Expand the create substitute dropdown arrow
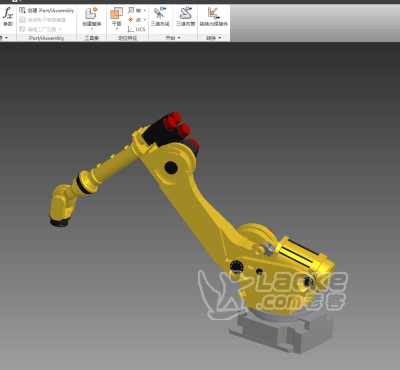This screenshot has height=370, width=400. click(x=92, y=29)
